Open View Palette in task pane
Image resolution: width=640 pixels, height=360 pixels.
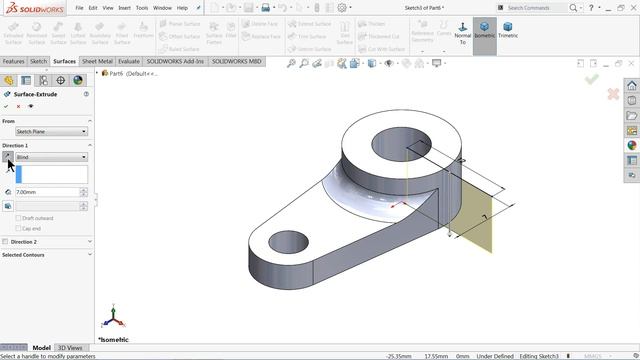(632, 131)
